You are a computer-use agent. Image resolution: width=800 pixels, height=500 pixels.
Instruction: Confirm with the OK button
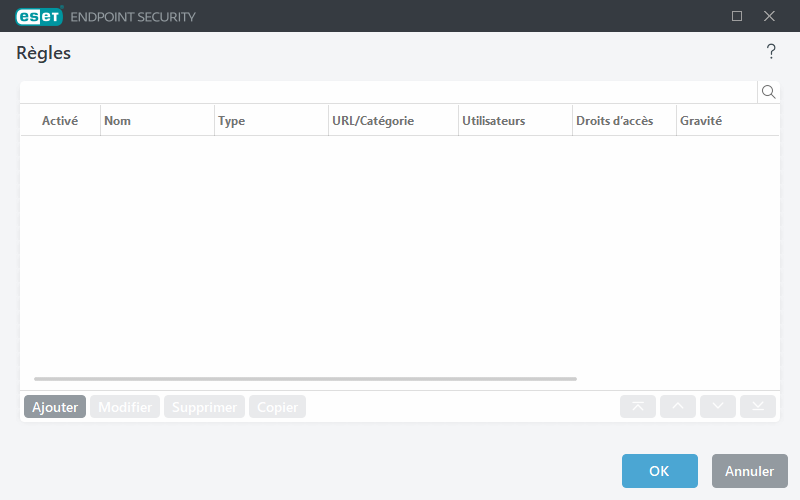(x=659, y=471)
